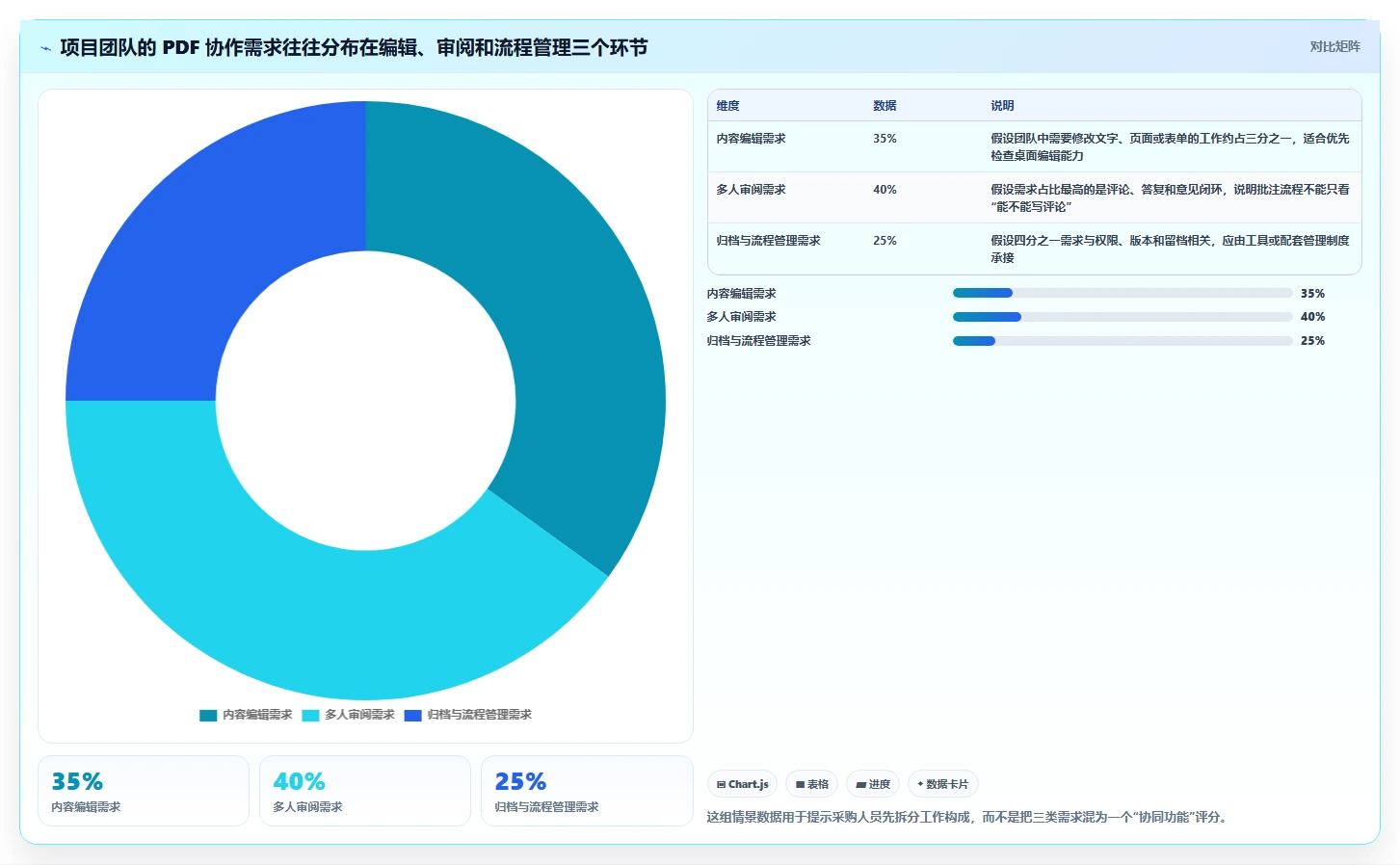Click the 归档与流程管理需求 cell in the table
1400x865 pixels.
(x=768, y=241)
